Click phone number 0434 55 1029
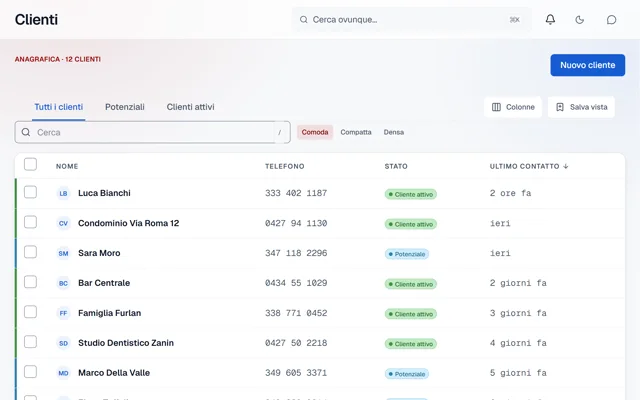640x400 pixels. [296, 283]
